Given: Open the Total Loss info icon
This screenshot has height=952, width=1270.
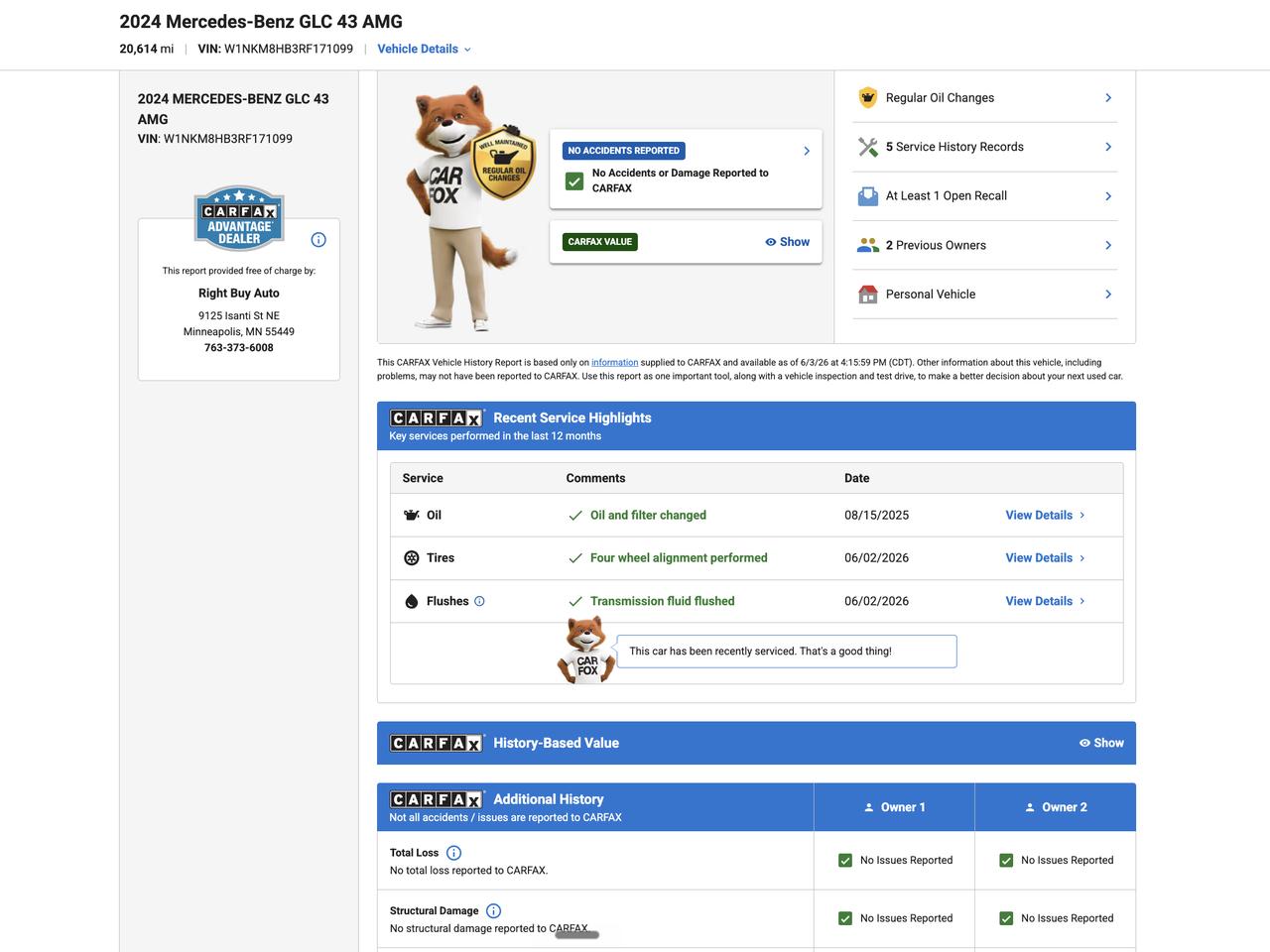Looking at the screenshot, I should pyautogui.click(x=454, y=853).
